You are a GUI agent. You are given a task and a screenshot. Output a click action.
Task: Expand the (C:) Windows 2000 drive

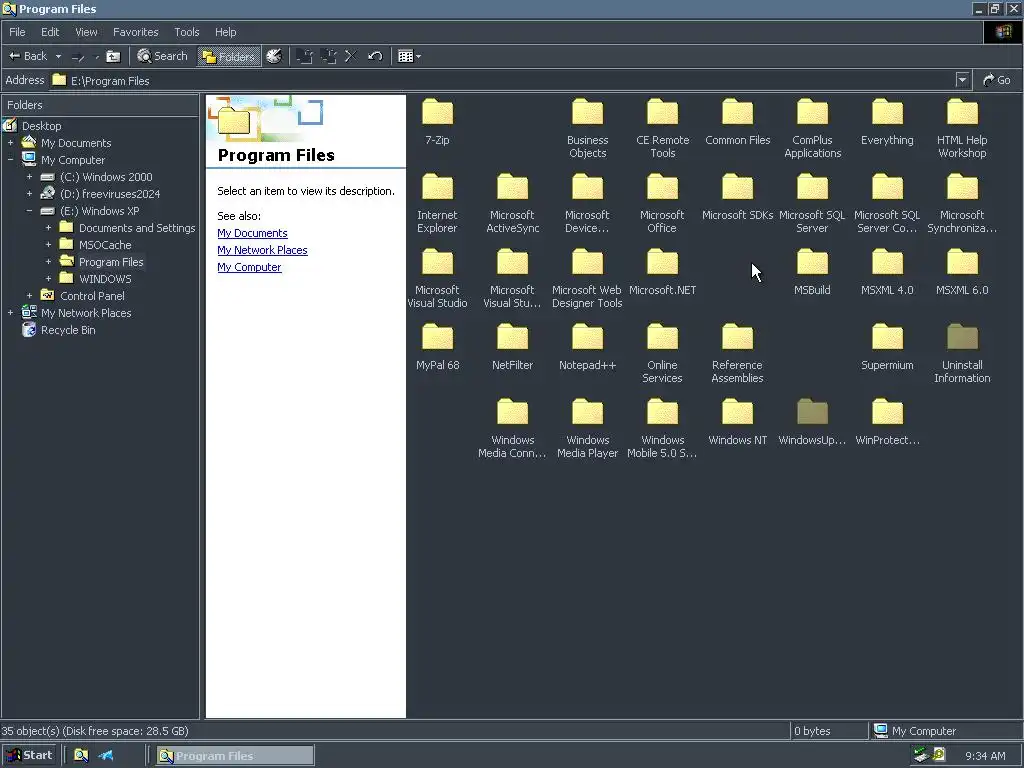(29, 176)
